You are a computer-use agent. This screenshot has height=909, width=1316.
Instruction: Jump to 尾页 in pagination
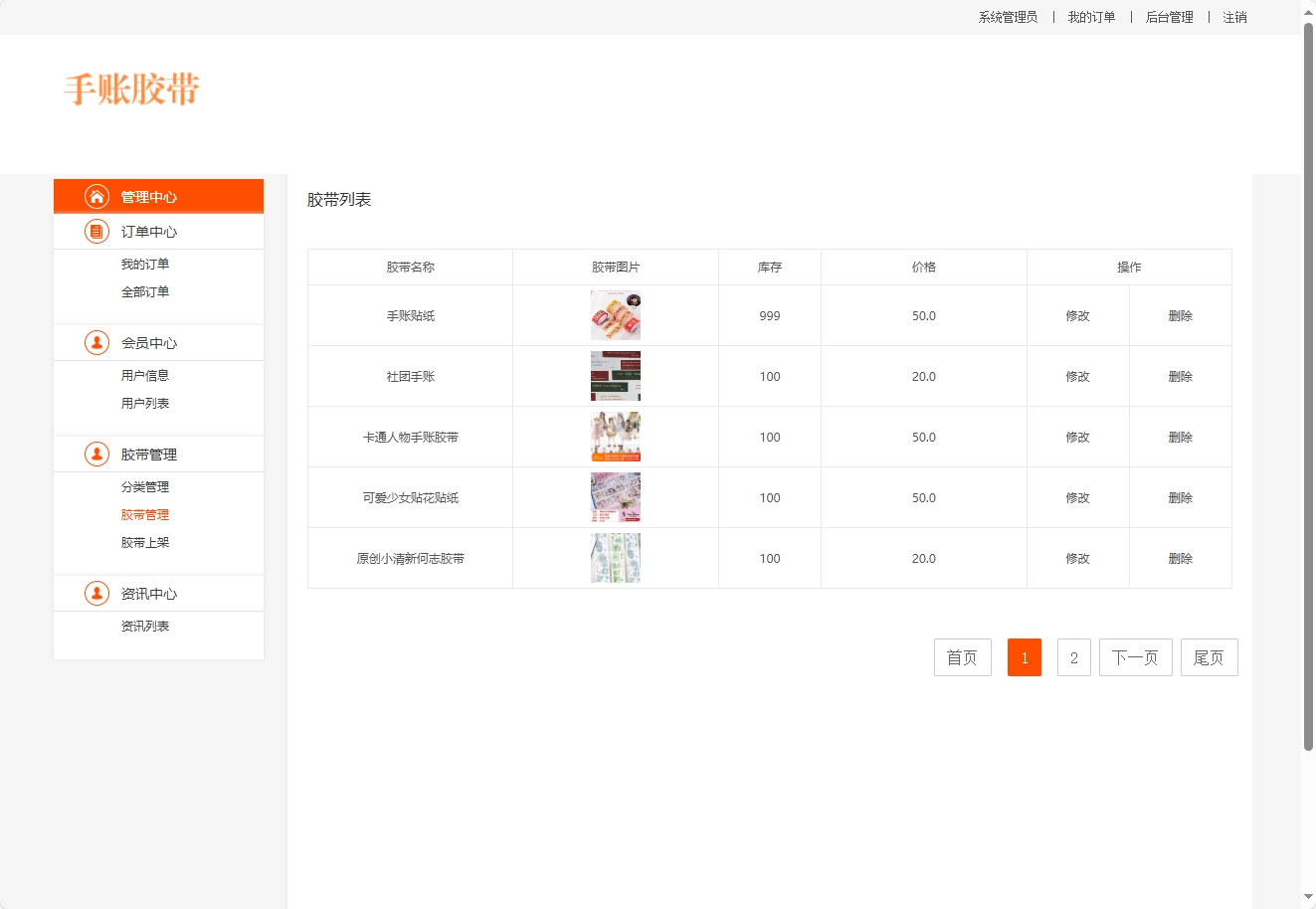tap(1209, 656)
